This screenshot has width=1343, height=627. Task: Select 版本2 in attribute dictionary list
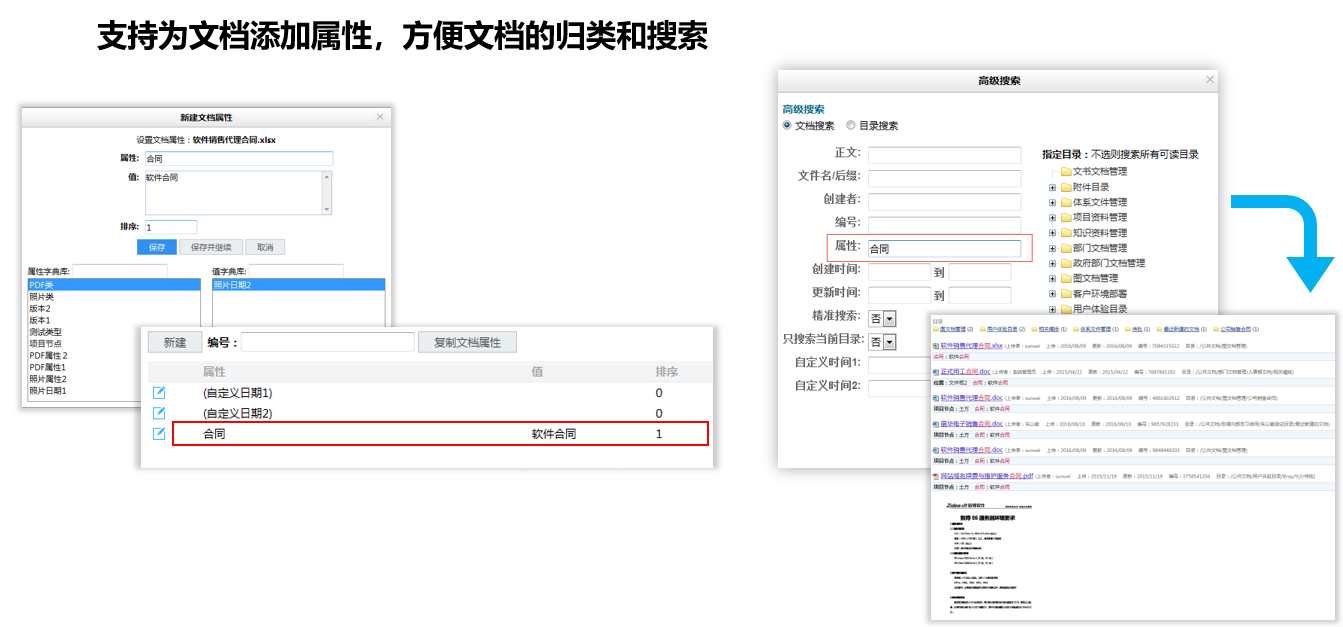click(x=114, y=308)
